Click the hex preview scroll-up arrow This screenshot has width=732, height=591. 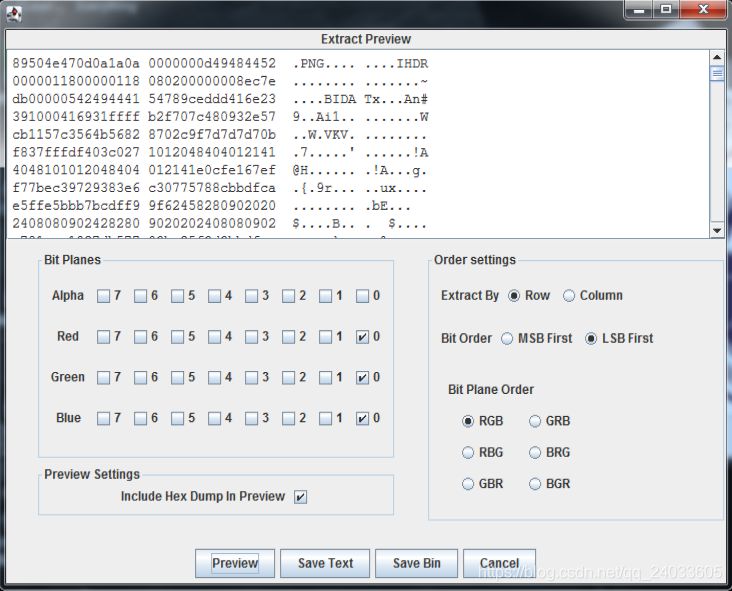click(x=717, y=57)
